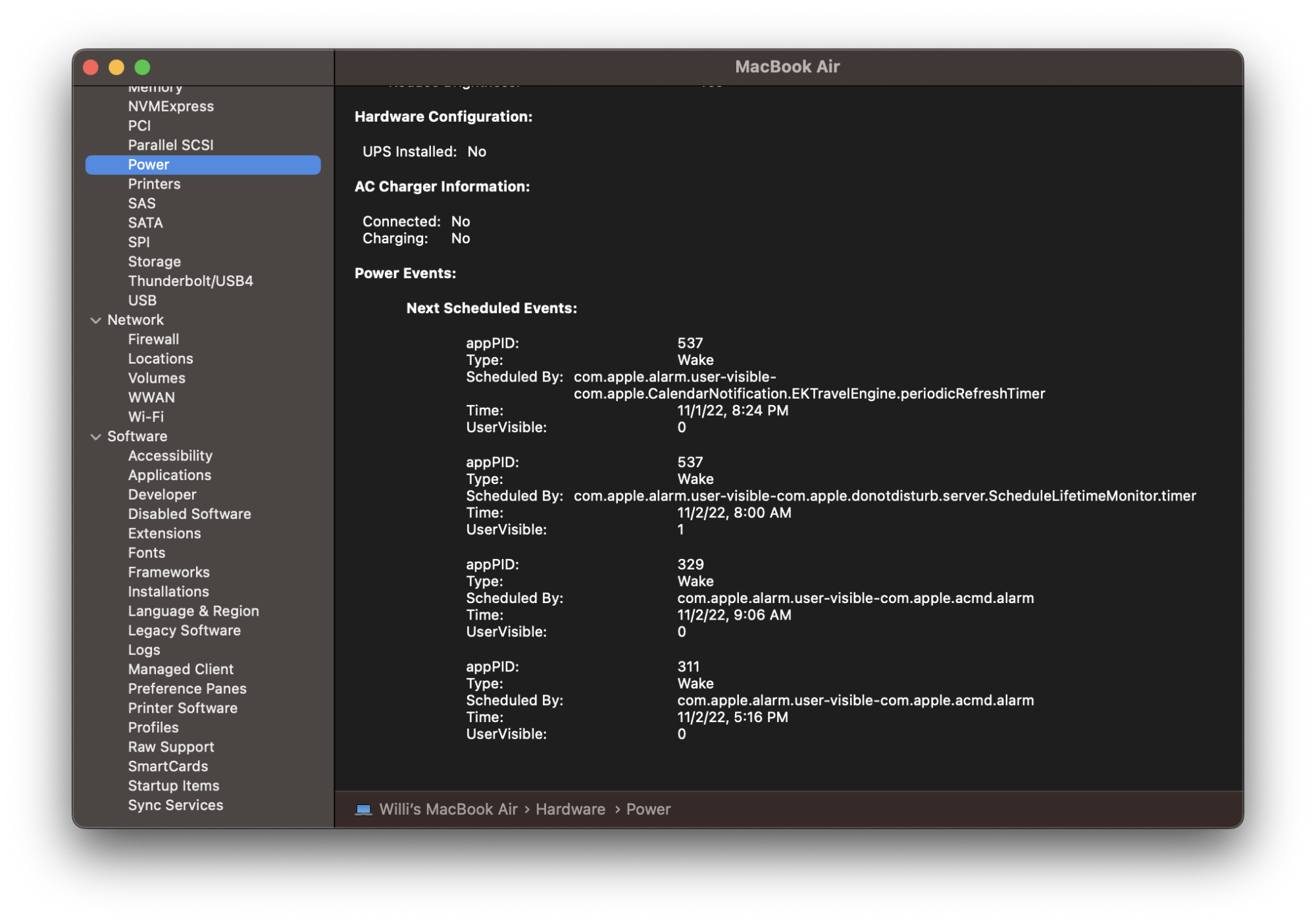Select the highlighted Power item
The width and height of the screenshot is (1316, 924).
click(x=203, y=164)
